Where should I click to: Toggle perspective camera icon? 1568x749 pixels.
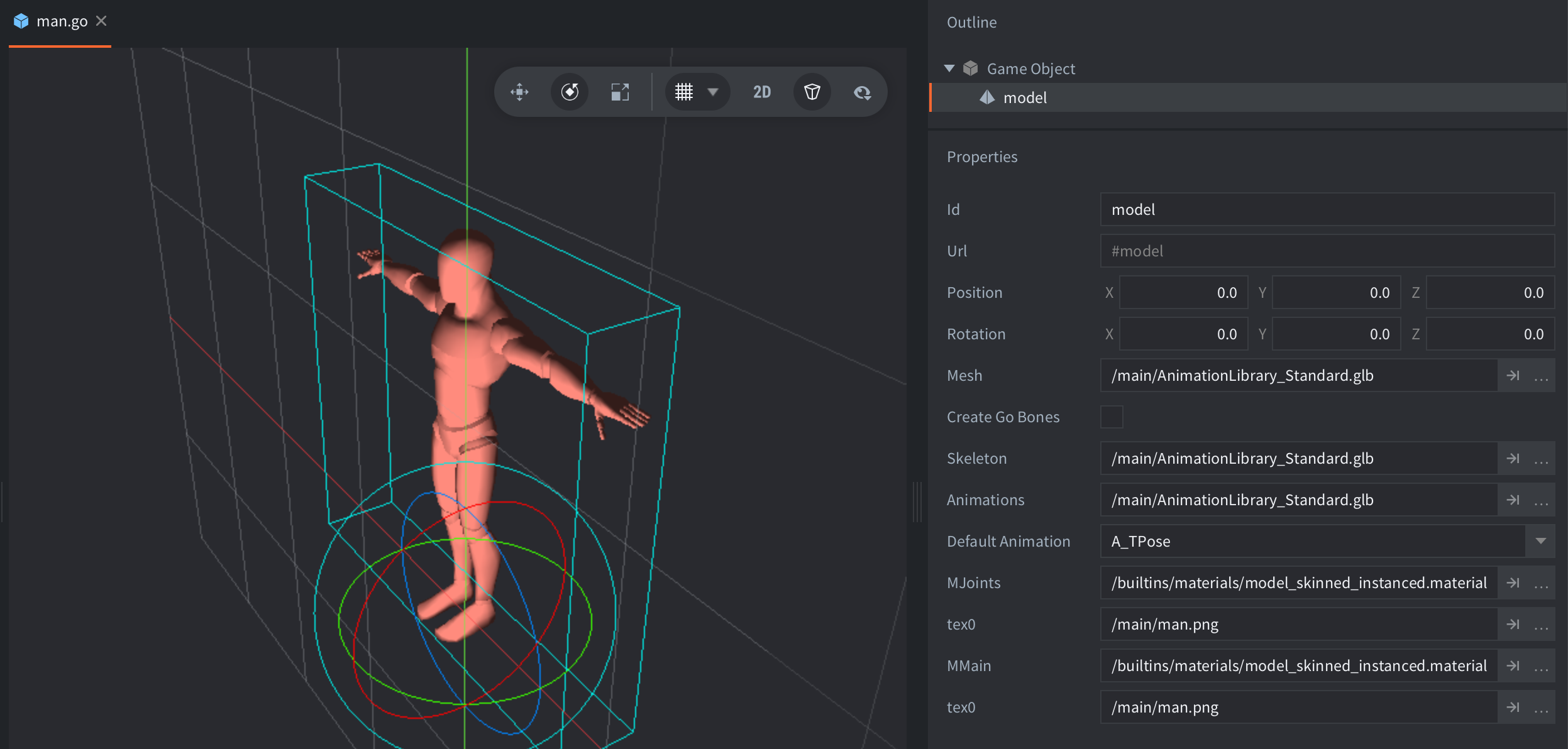[x=812, y=92]
